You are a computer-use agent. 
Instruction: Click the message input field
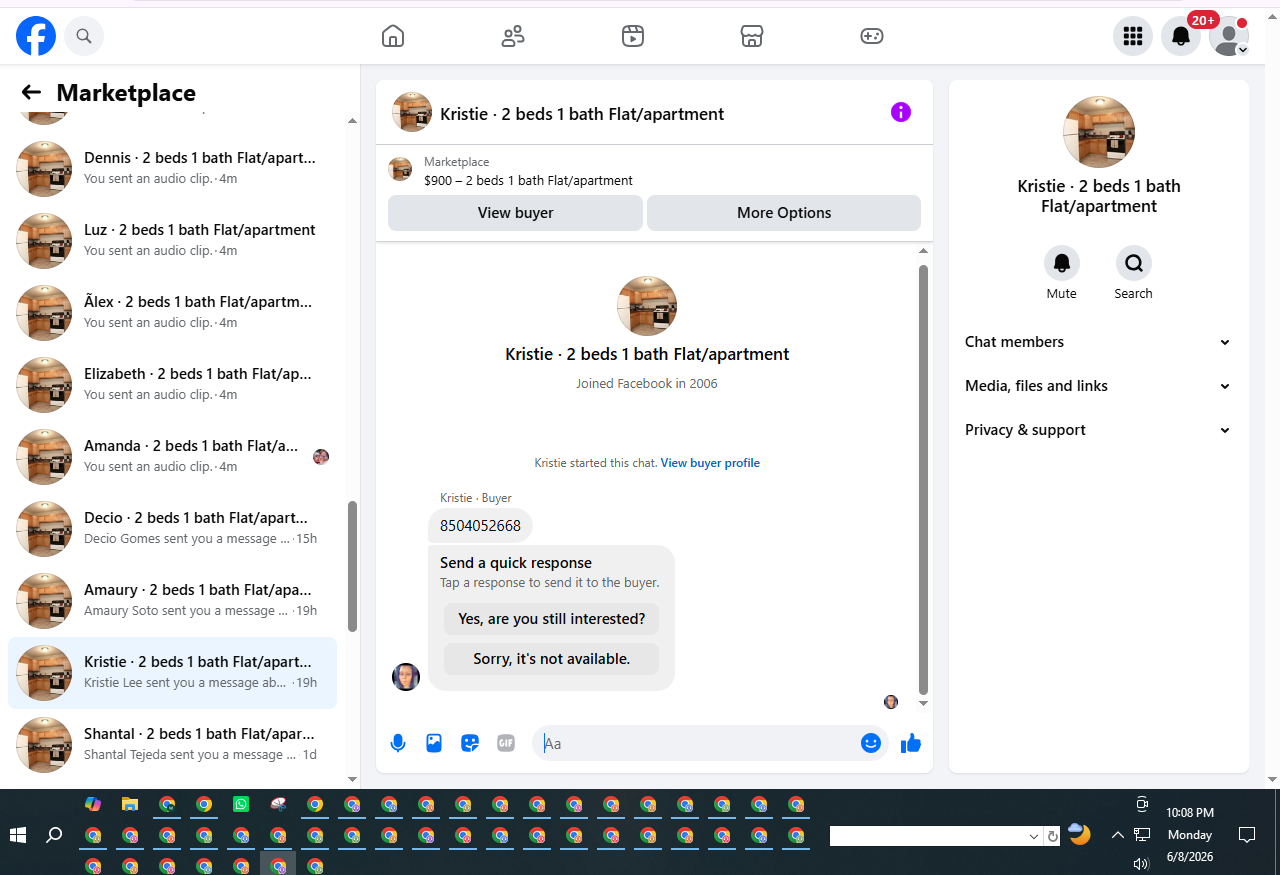[698, 743]
